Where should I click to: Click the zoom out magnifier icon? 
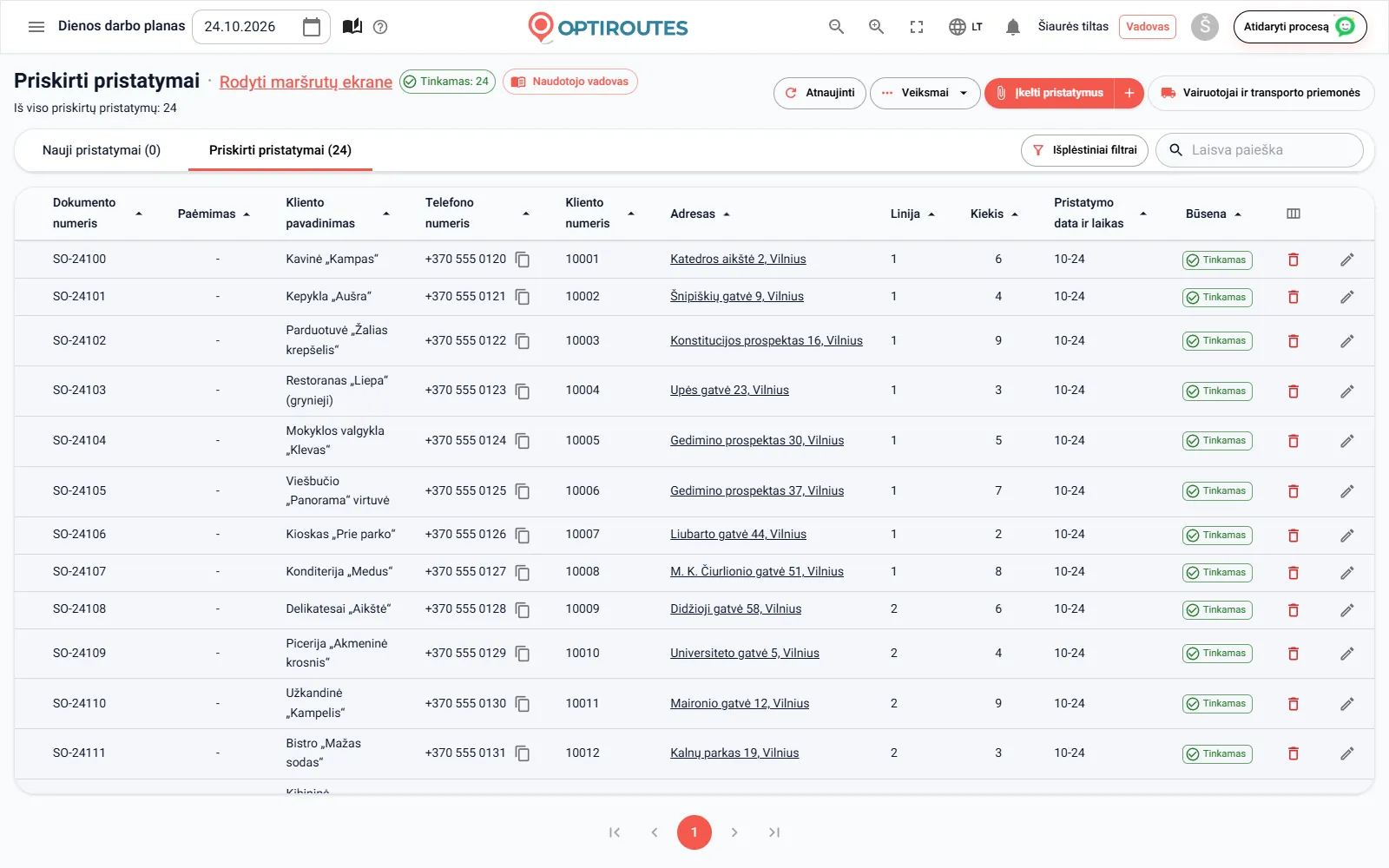[x=836, y=27]
